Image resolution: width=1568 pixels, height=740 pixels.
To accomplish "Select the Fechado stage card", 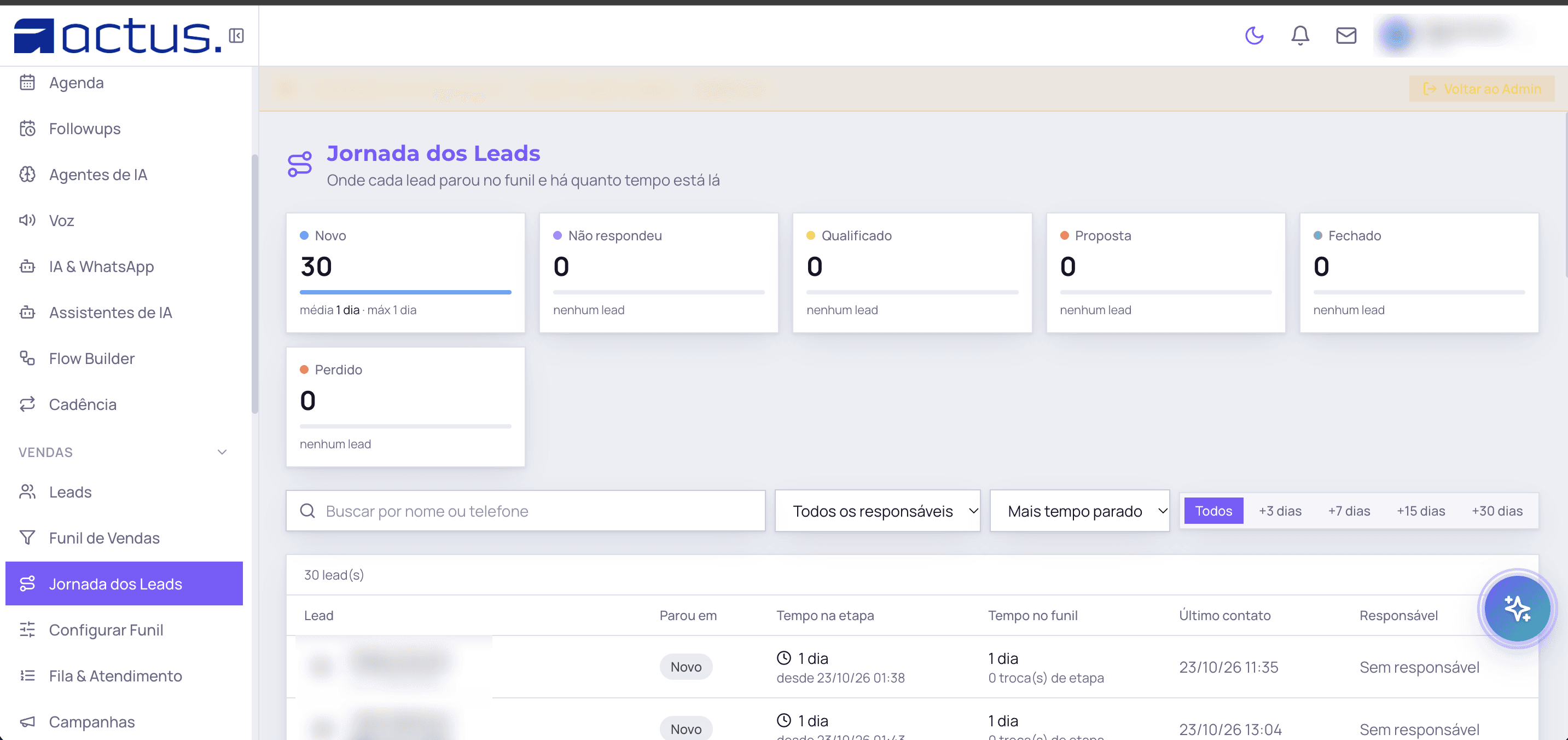I will point(1419,272).
